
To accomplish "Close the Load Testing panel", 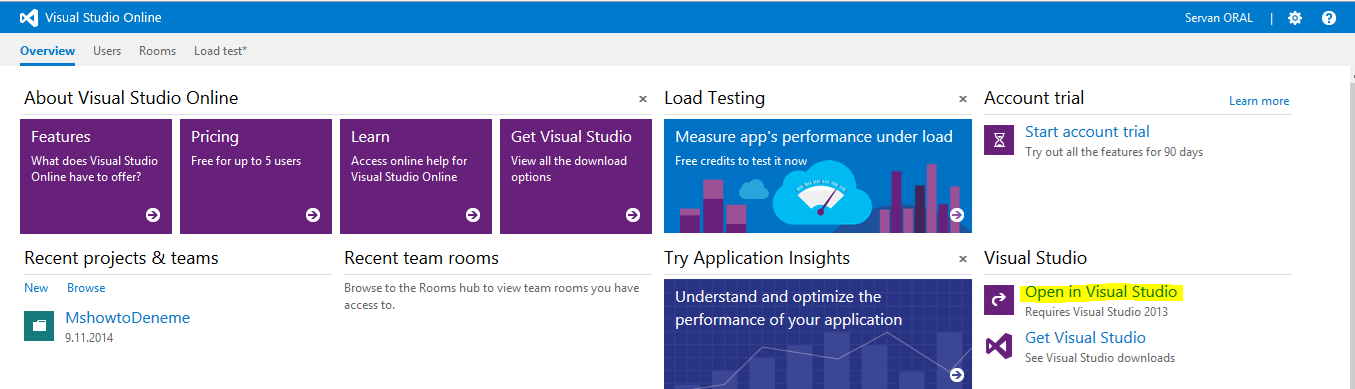I will point(963,99).
